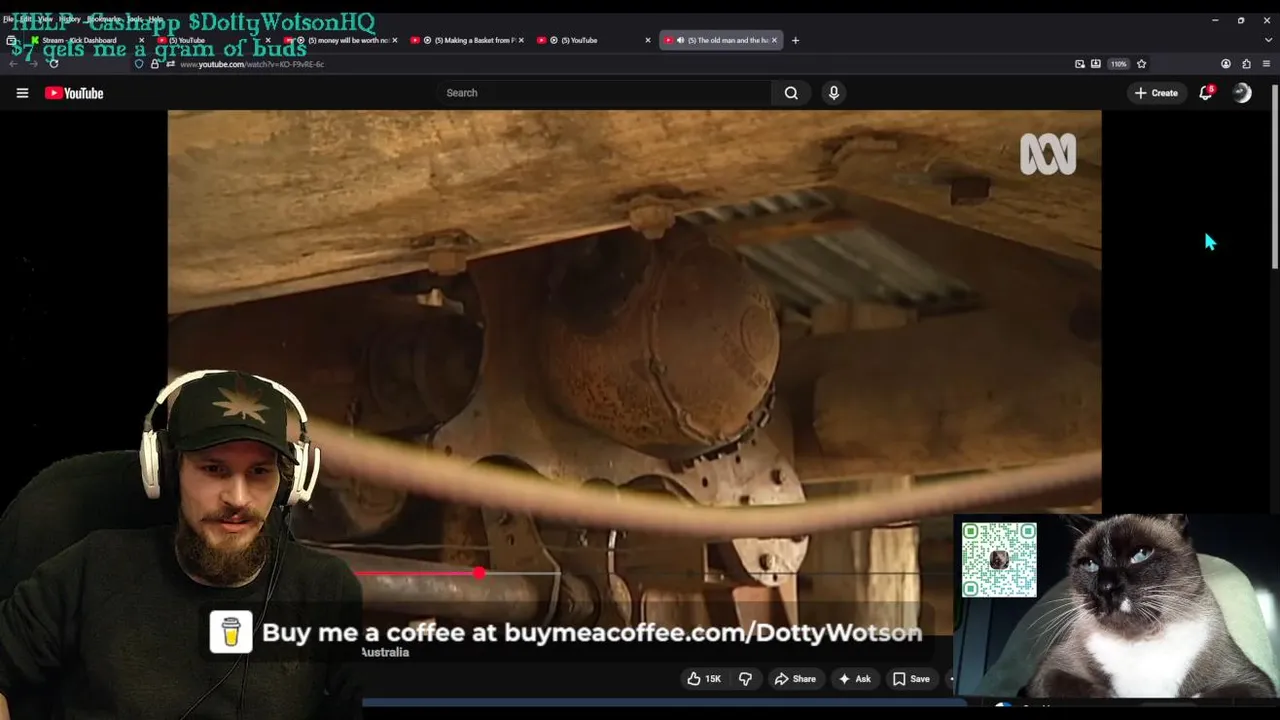Click the Create button
Screen dimensions: 1280x720
[1156, 93]
